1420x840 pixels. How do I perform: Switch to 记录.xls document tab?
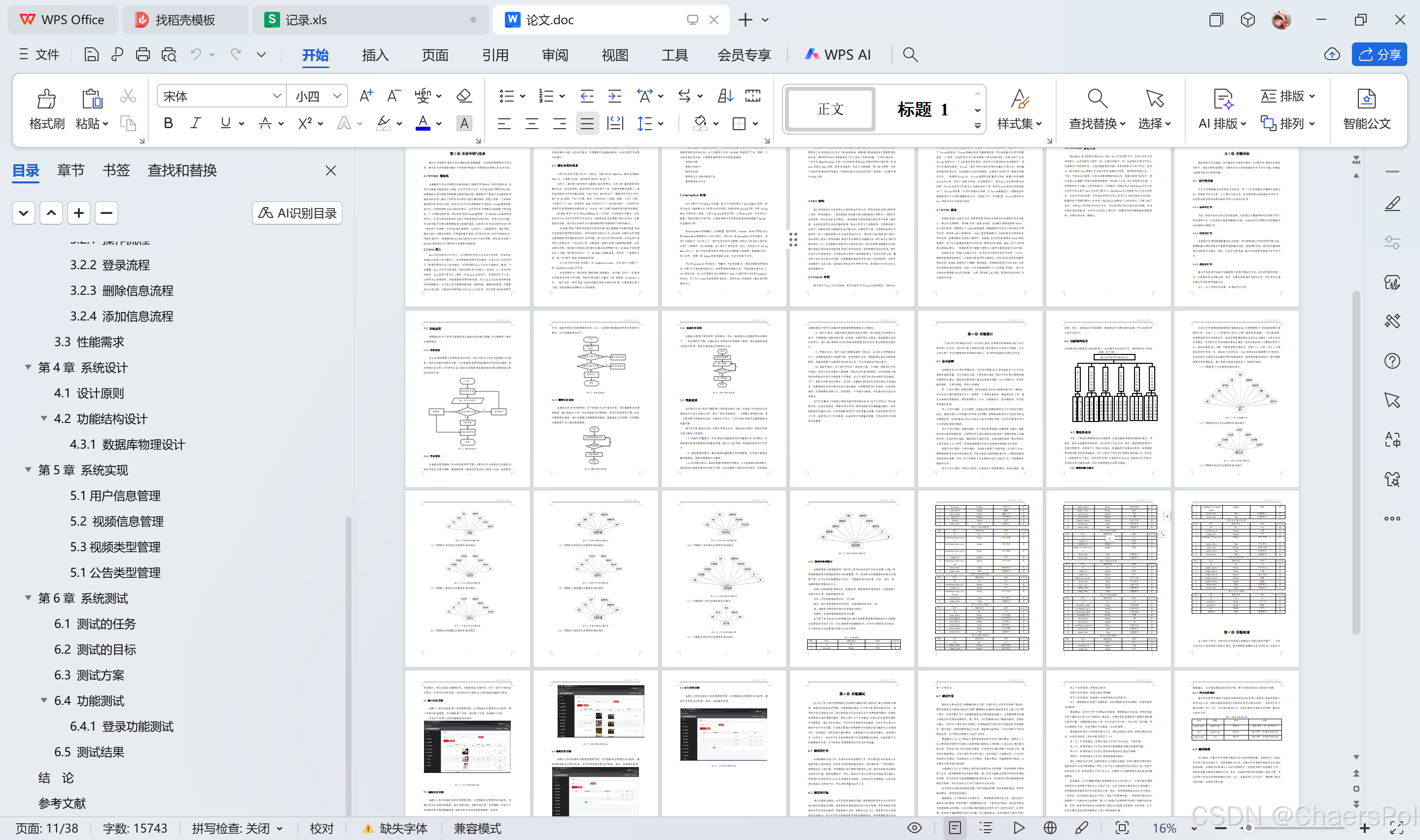(x=370, y=20)
